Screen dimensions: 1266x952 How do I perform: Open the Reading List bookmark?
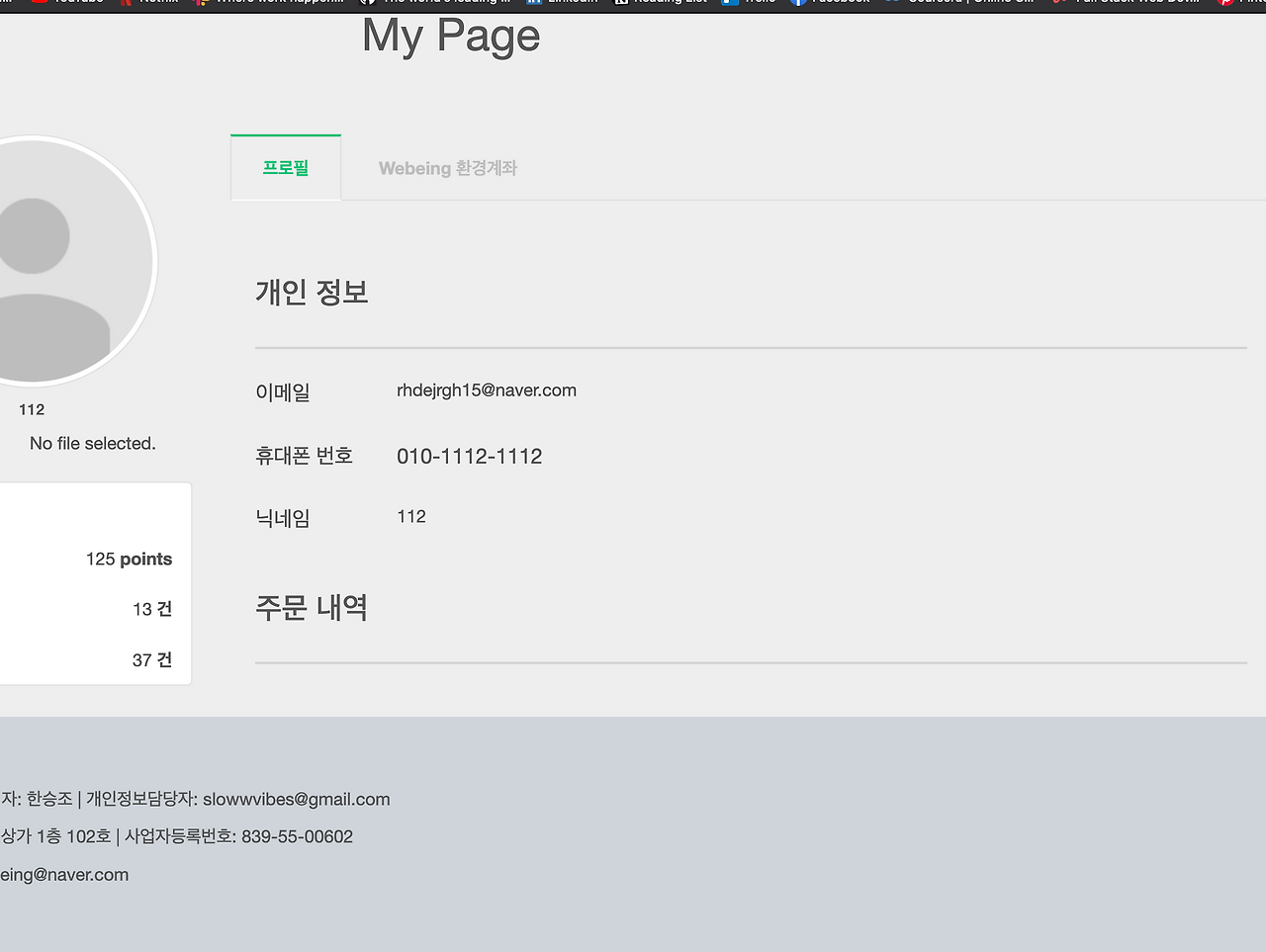[x=660, y=2]
